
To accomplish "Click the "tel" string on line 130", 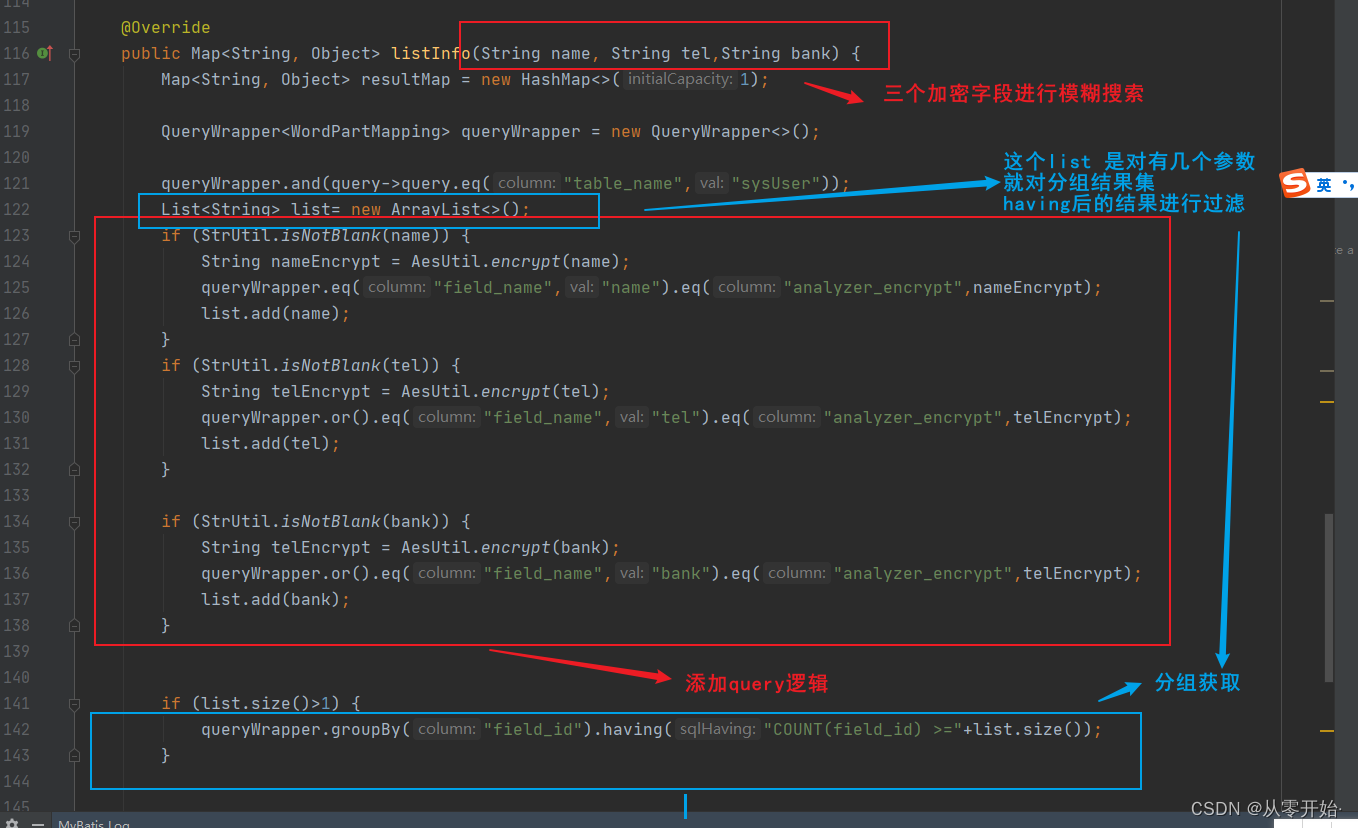I will (x=676, y=417).
